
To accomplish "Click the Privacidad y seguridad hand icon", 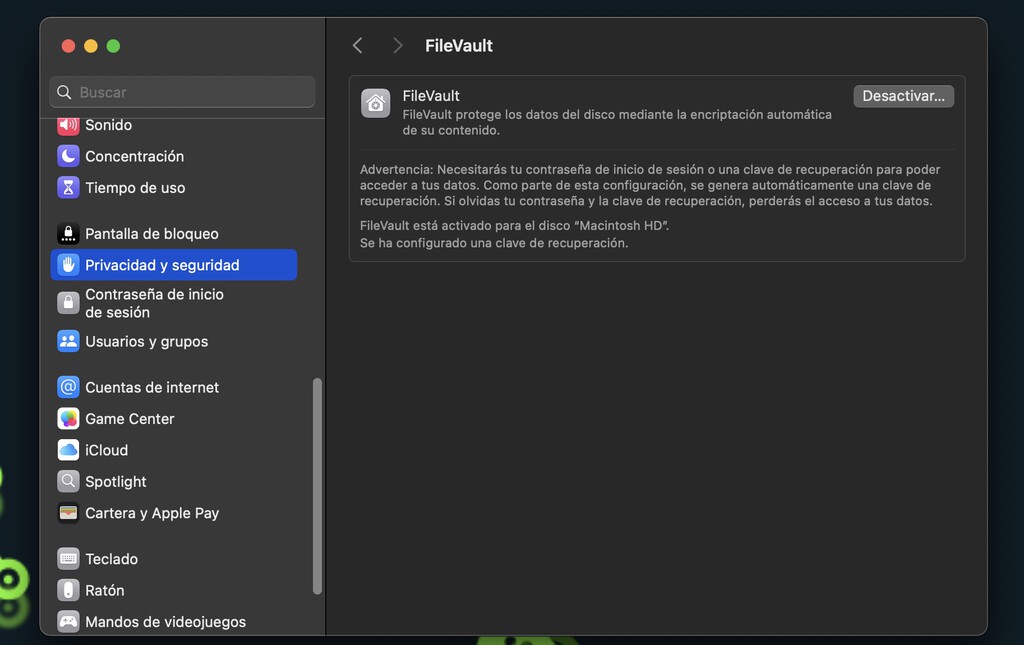I will click(x=68, y=264).
